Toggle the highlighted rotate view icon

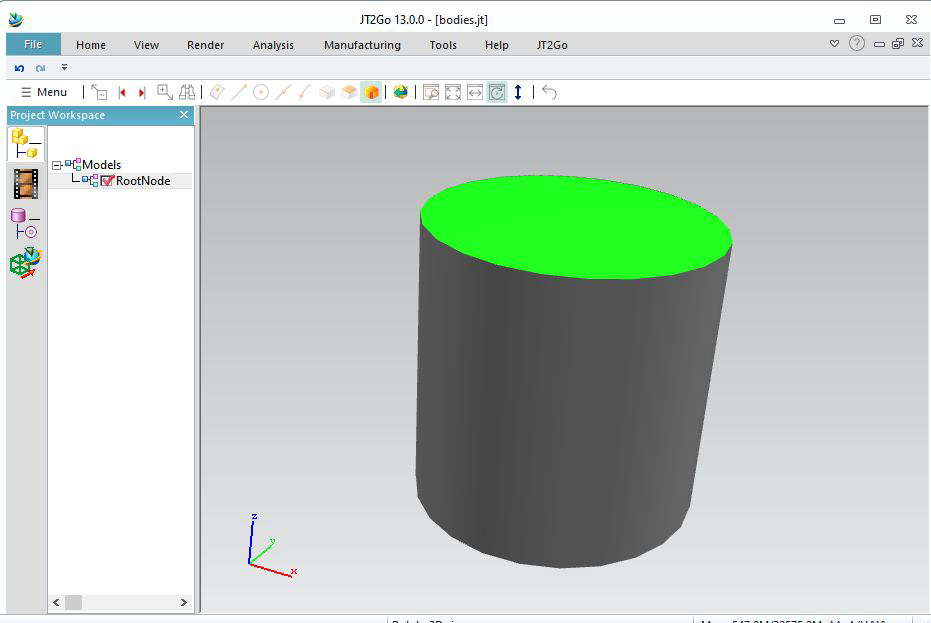pyautogui.click(x=497, y=92)
